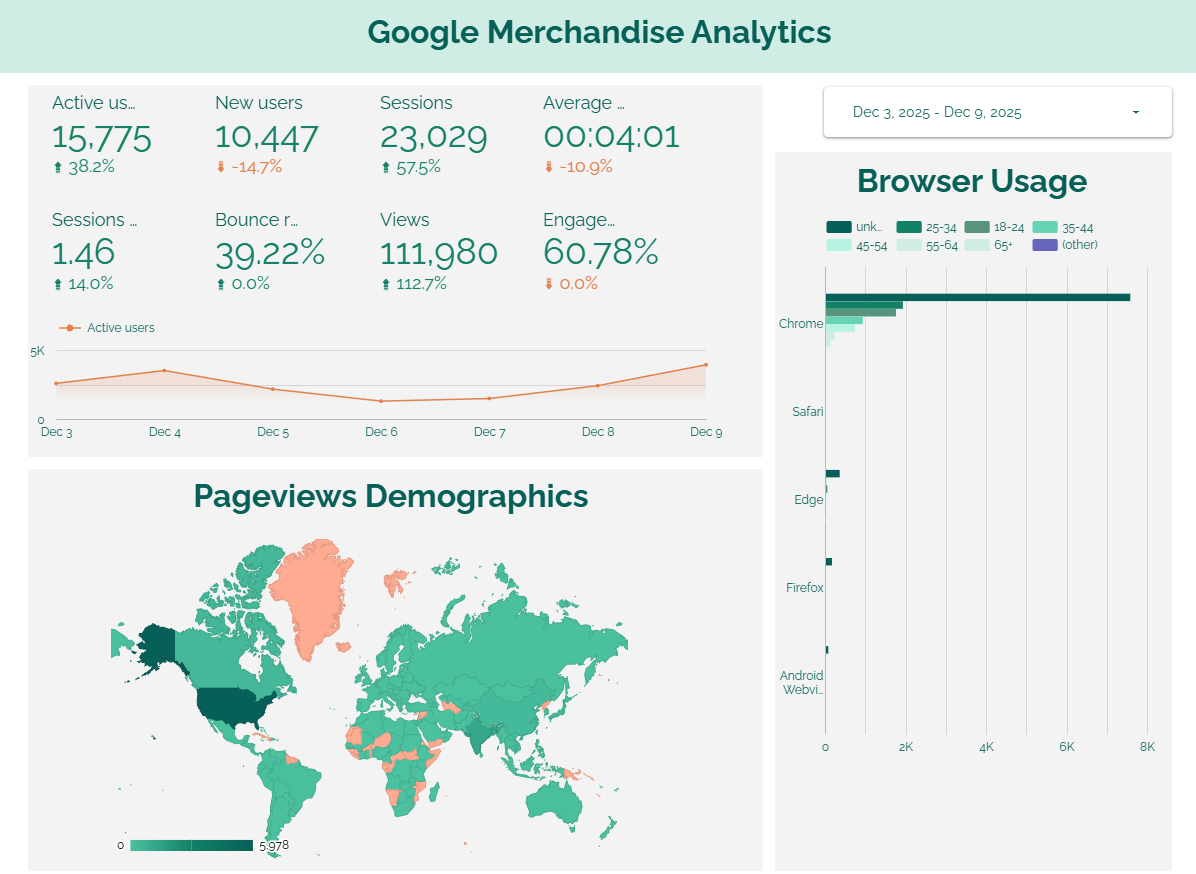Open the date range dropdown
Viewport: 1196px width, 874px height.
(x=997, y=112)
